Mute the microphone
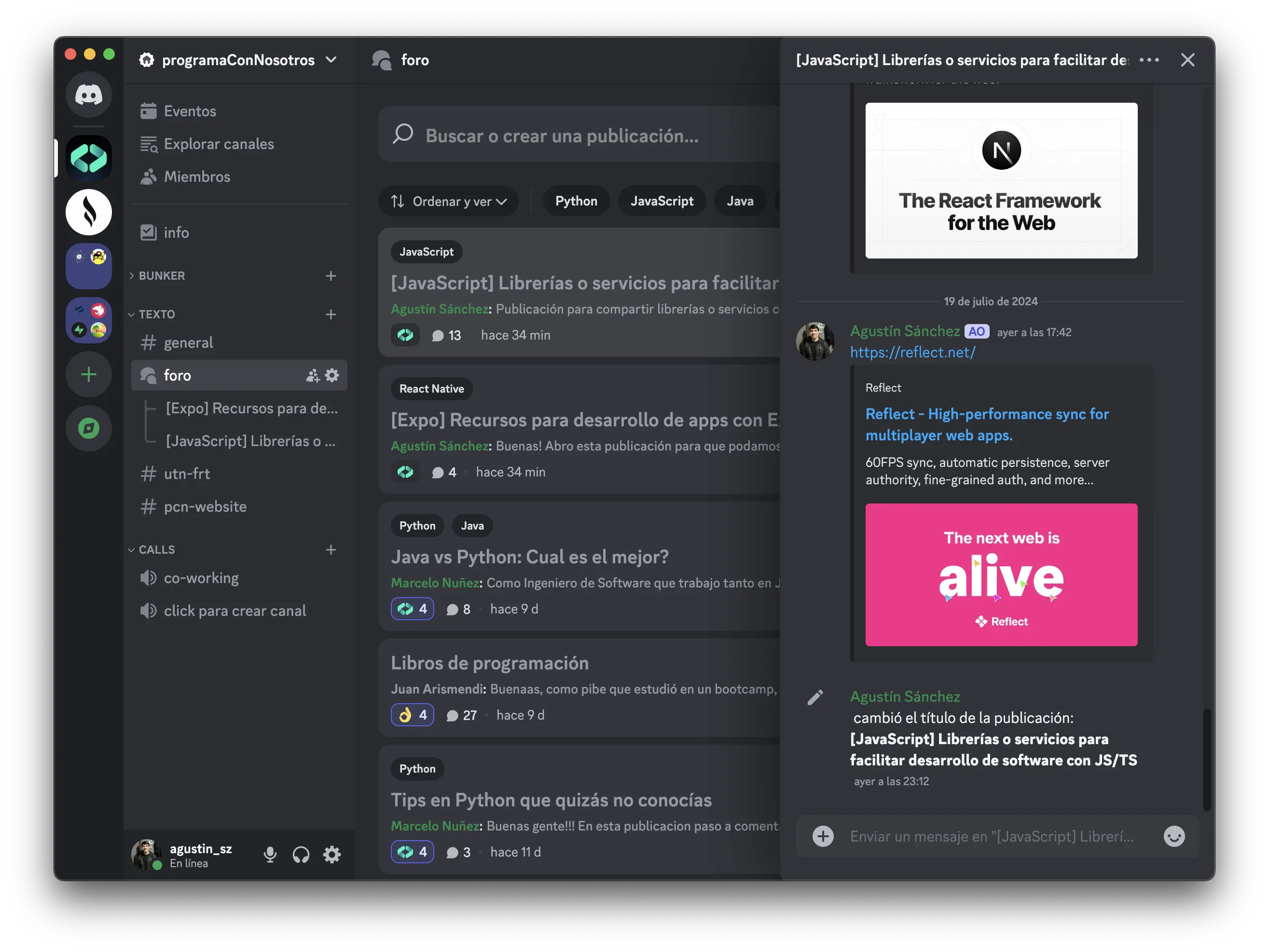This screenshot has height=952, width=1269. pos(270,855)
